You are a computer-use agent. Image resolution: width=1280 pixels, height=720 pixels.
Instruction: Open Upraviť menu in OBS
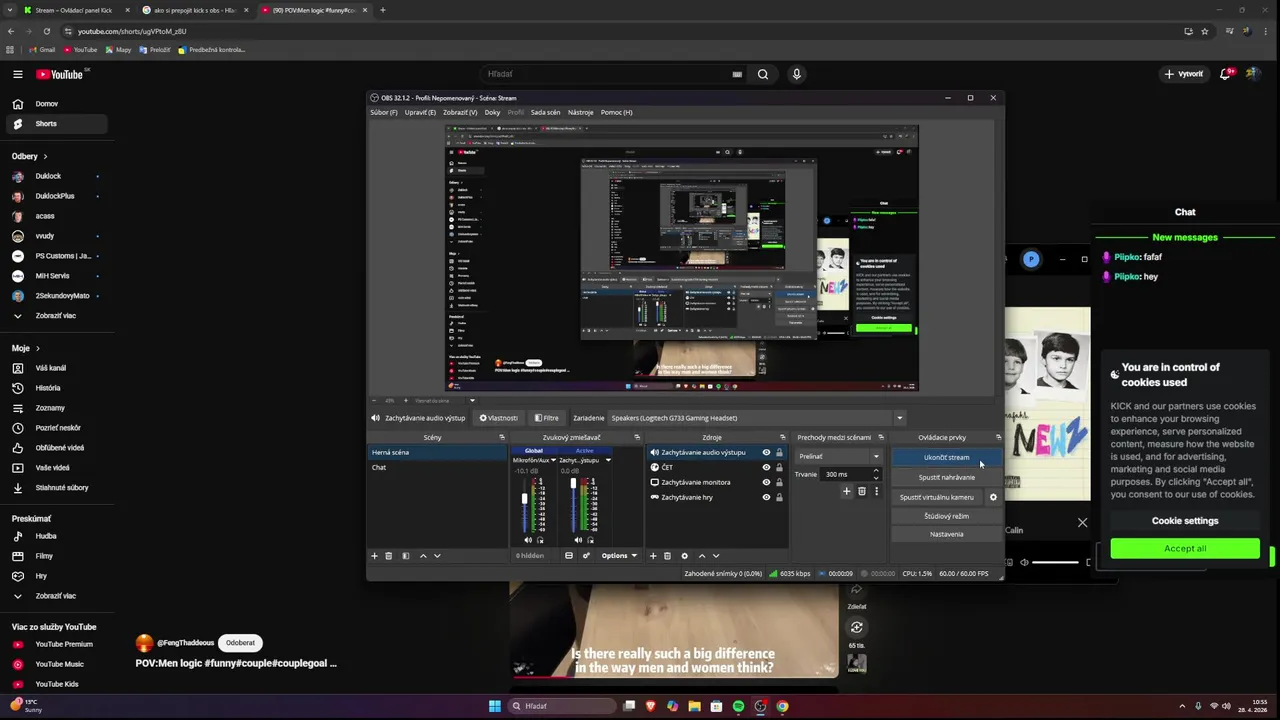coord(420,112)
